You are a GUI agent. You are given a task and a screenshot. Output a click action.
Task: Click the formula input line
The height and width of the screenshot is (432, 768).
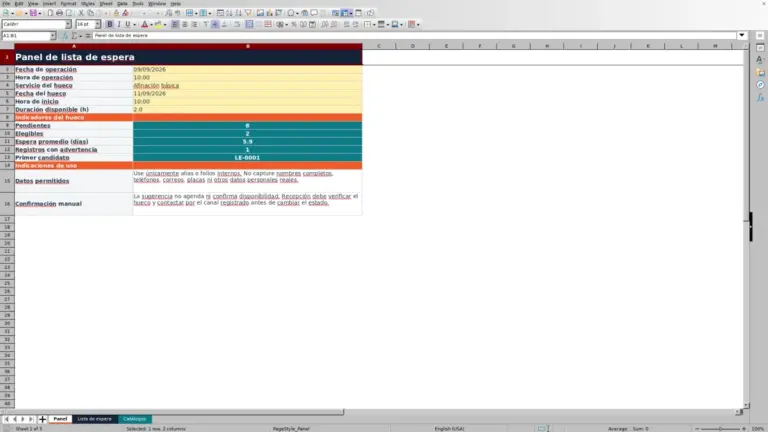414,35
